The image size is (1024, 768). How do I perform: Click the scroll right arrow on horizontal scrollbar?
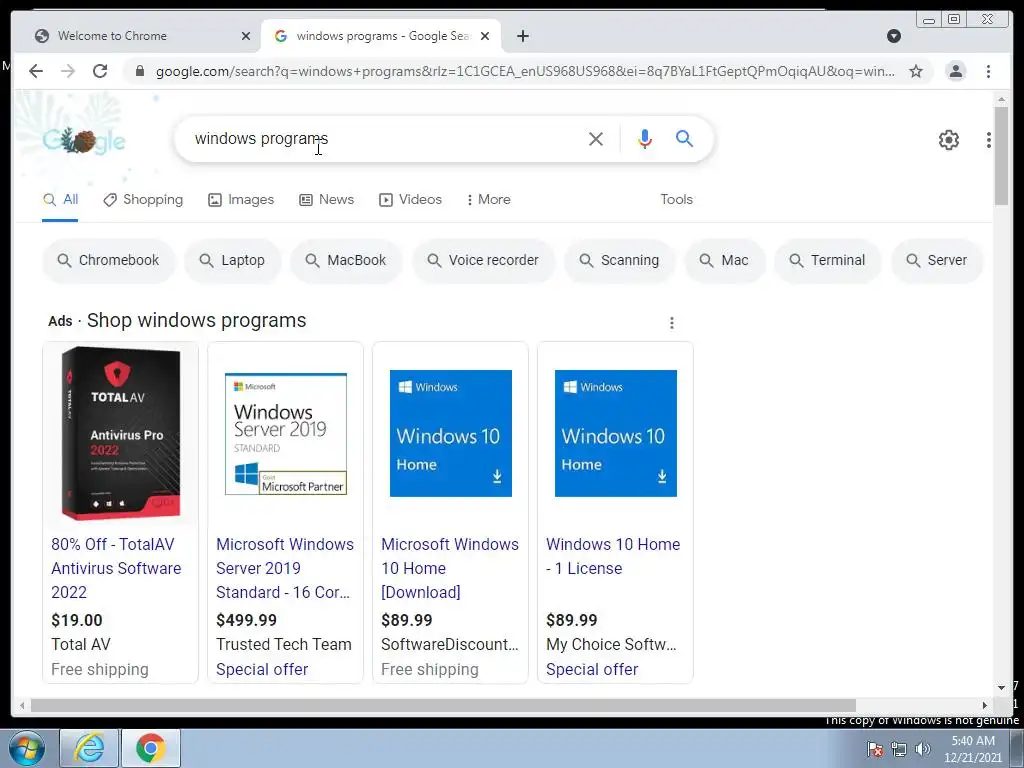point(985,705)
